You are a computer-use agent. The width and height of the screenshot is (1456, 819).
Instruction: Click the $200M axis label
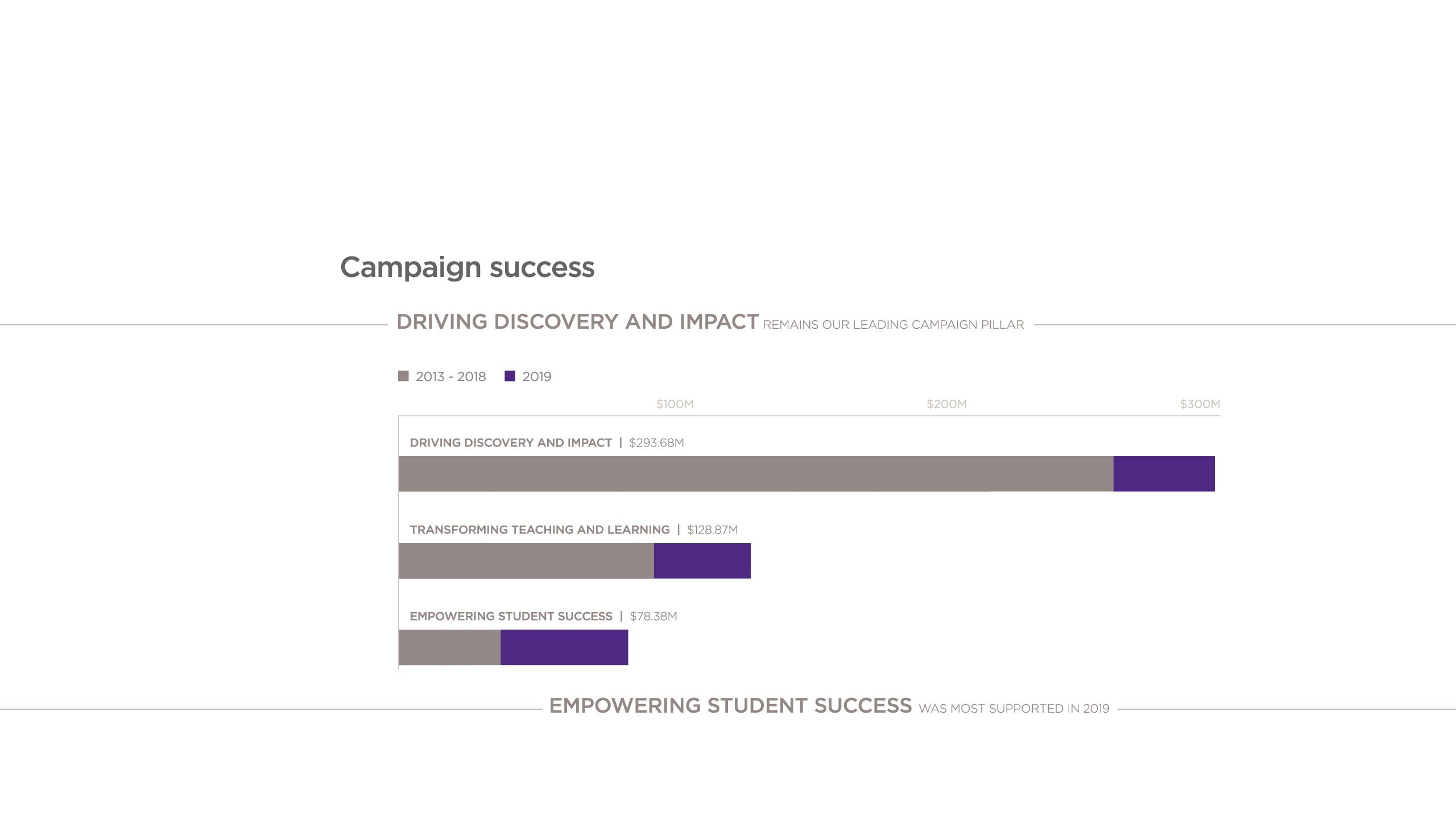(946, 404)
